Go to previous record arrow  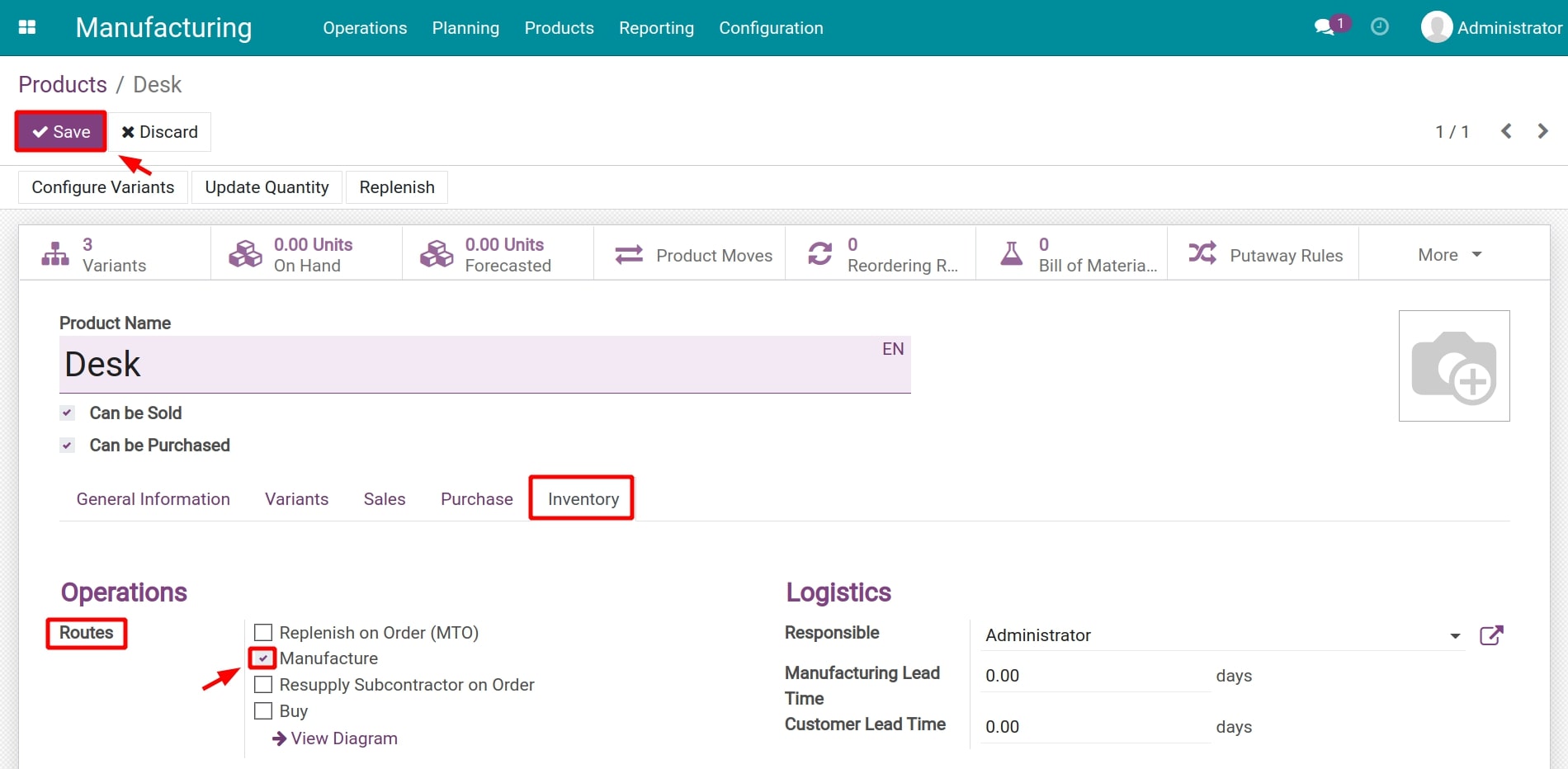tap(1506, 131)
